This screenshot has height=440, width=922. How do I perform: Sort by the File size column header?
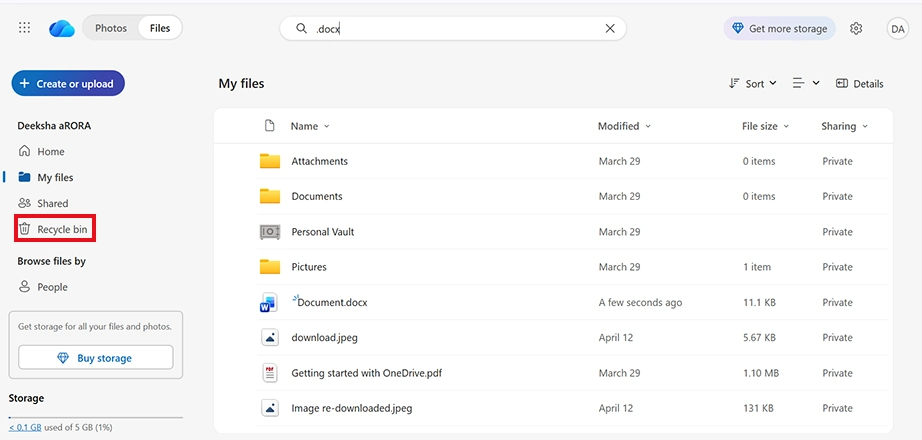click(765, 126)
